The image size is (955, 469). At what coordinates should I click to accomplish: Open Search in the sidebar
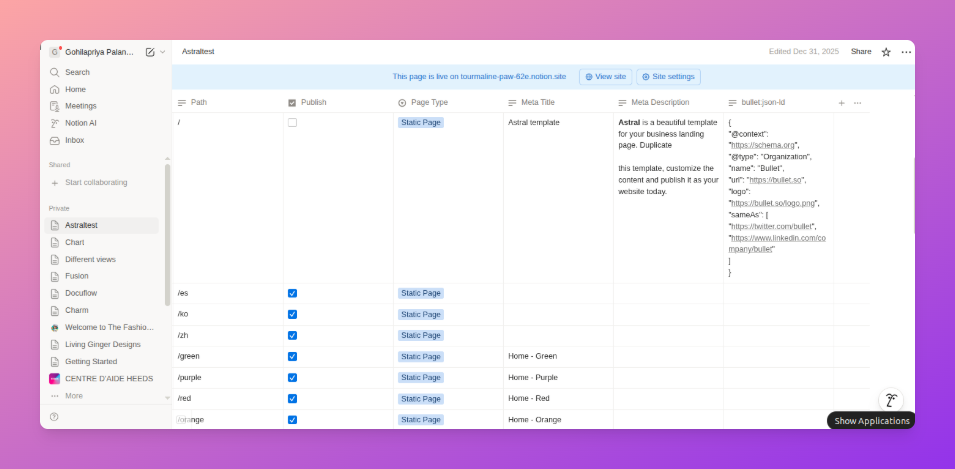(x=77, y=72)
